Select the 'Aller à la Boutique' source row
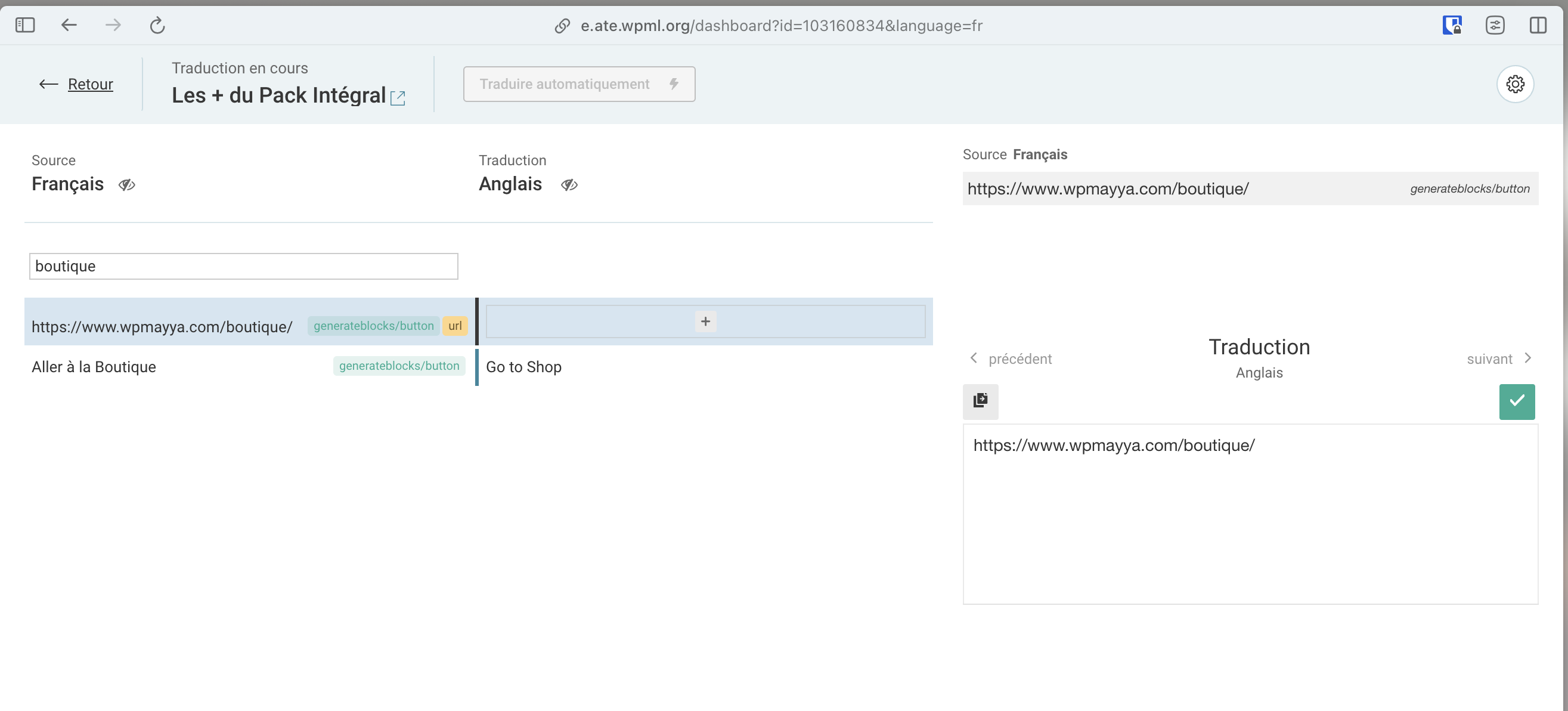 click(94, 367)
